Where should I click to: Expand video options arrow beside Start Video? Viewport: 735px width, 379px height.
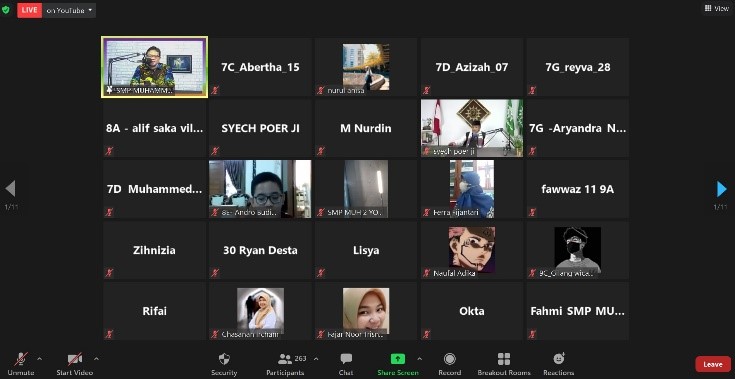(96, 359)
